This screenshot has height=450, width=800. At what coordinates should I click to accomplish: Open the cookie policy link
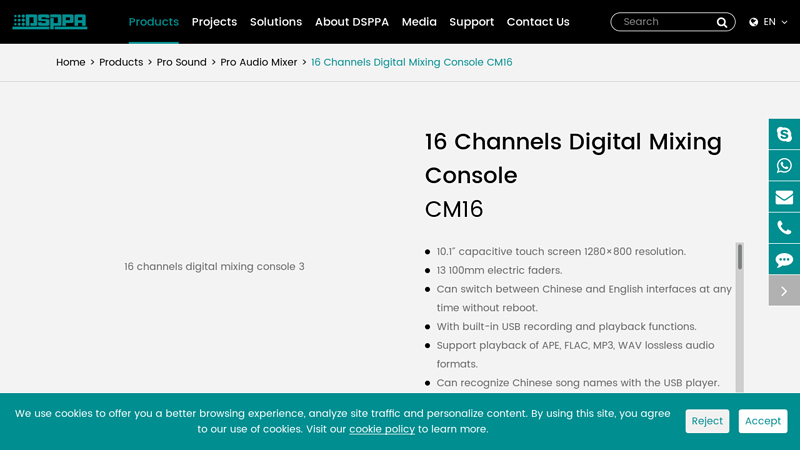382,429
